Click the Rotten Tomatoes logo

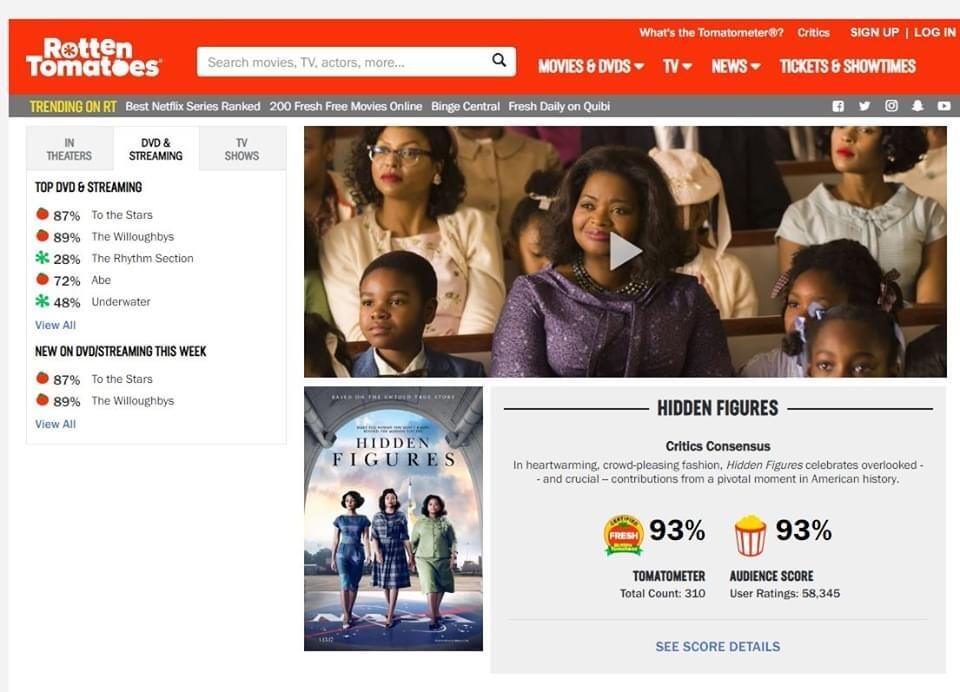pos(94,58)
